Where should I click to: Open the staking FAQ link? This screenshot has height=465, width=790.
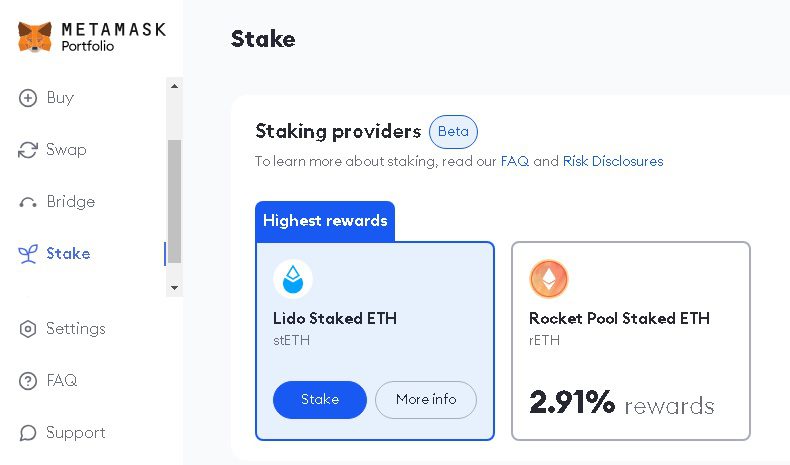point(514,161)
